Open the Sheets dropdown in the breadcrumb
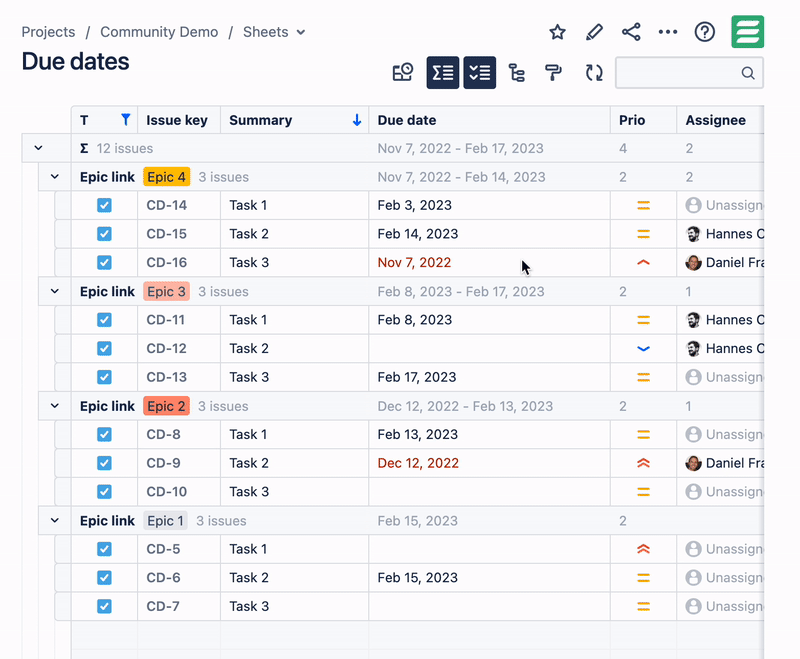The image size is (800, 659). coord(273,31)
